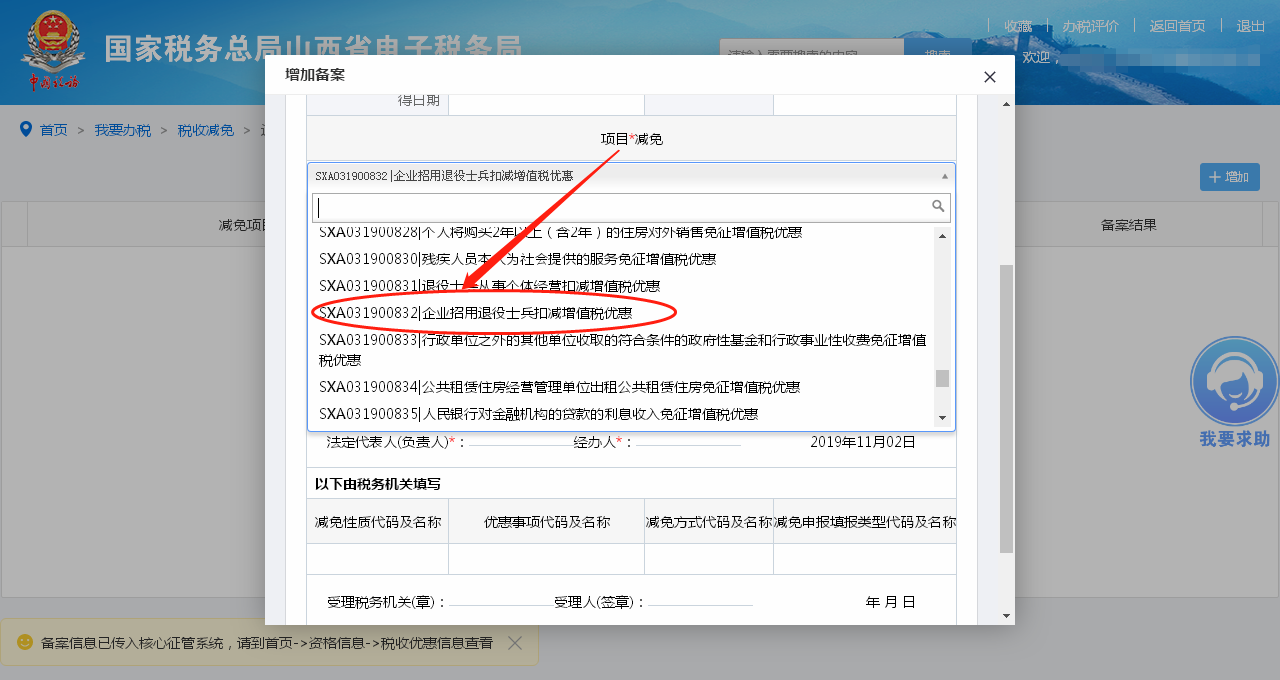
Task: Open 税收减免 breadcrumb link
Action: click(206, 130)
